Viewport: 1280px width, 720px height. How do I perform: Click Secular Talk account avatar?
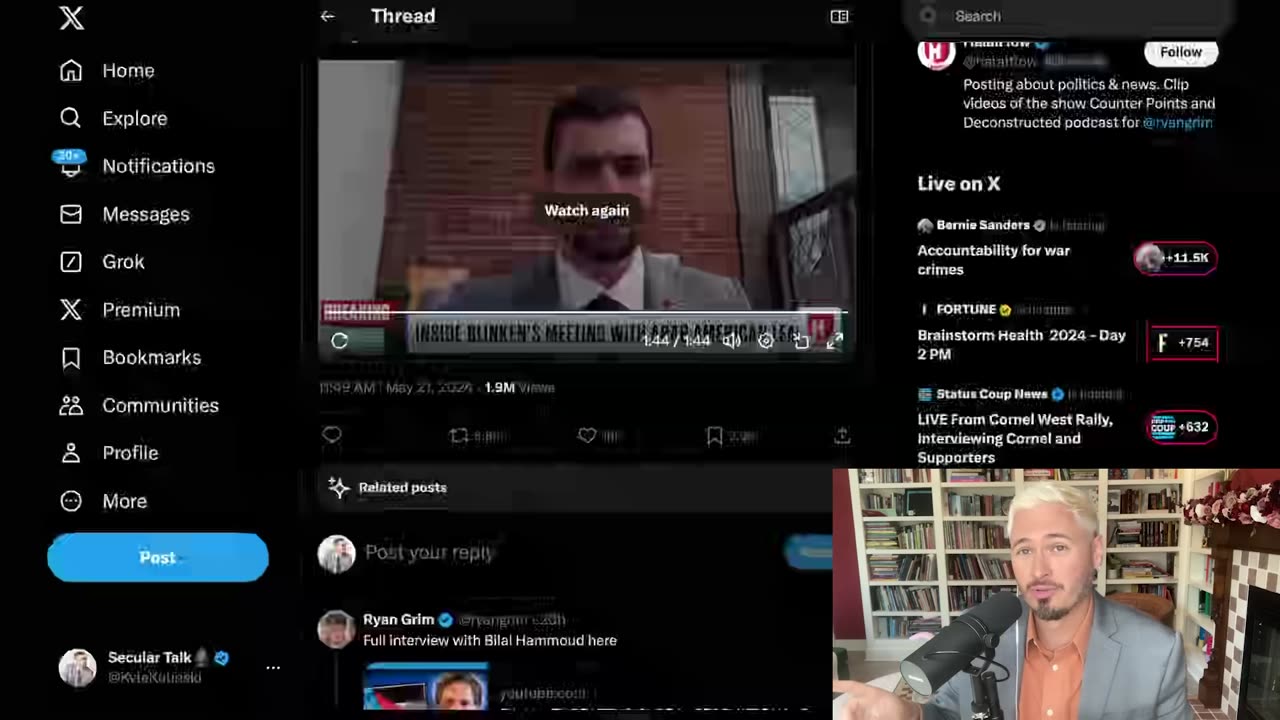(77, 667)
